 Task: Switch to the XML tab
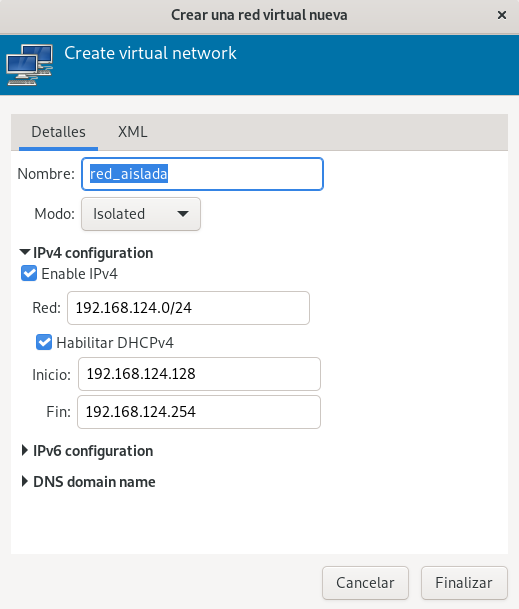132,132
